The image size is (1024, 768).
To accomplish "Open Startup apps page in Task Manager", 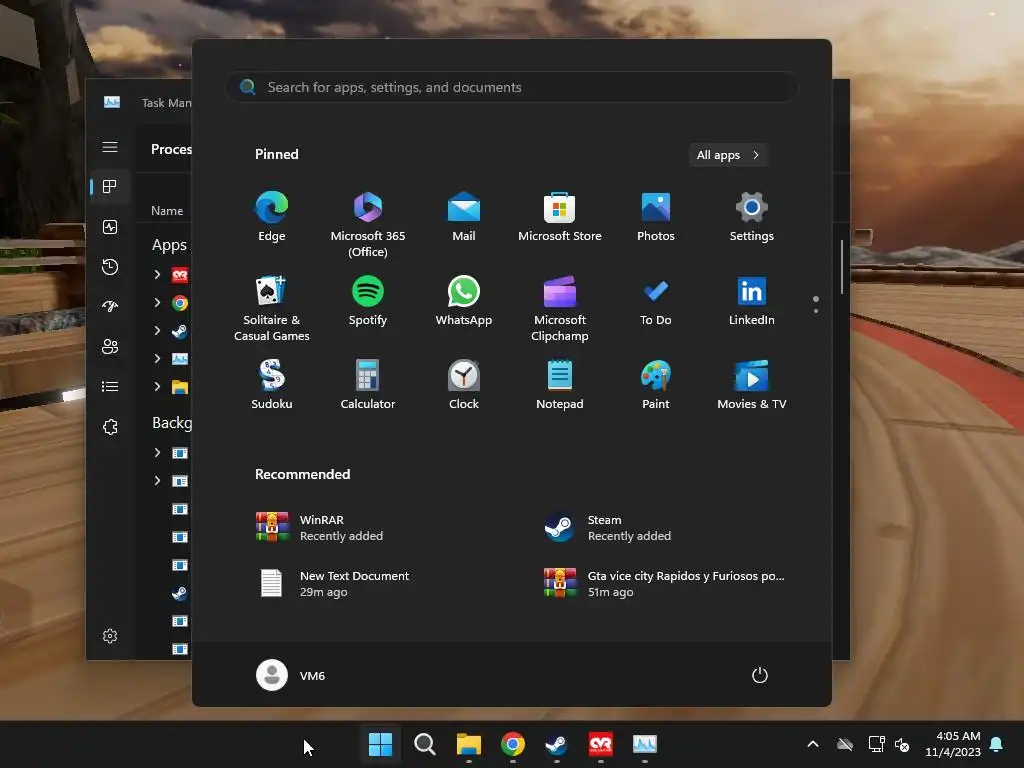I will coord(110,306).
